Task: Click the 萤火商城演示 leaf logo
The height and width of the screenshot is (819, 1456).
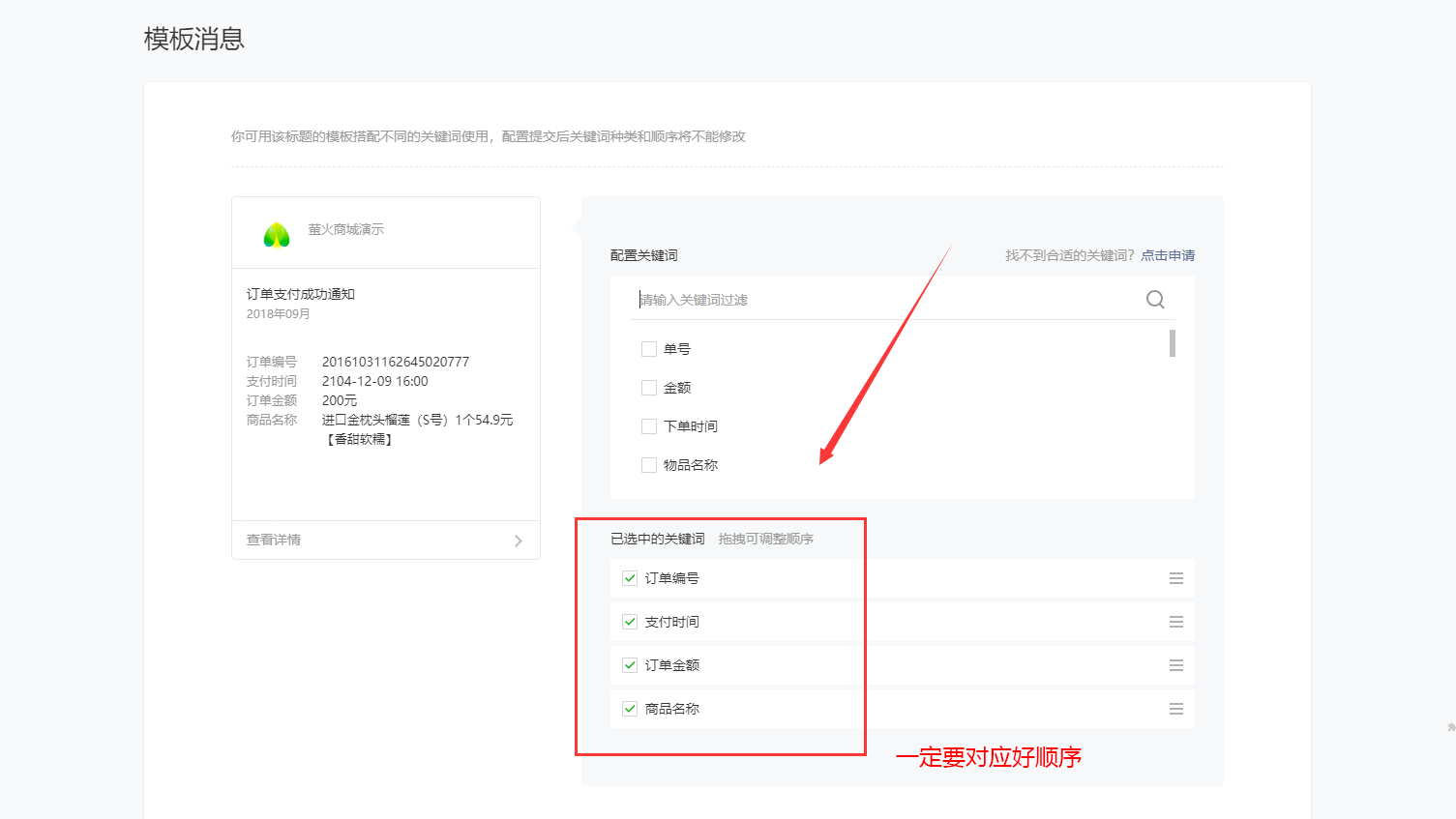Action: [277, 235]
